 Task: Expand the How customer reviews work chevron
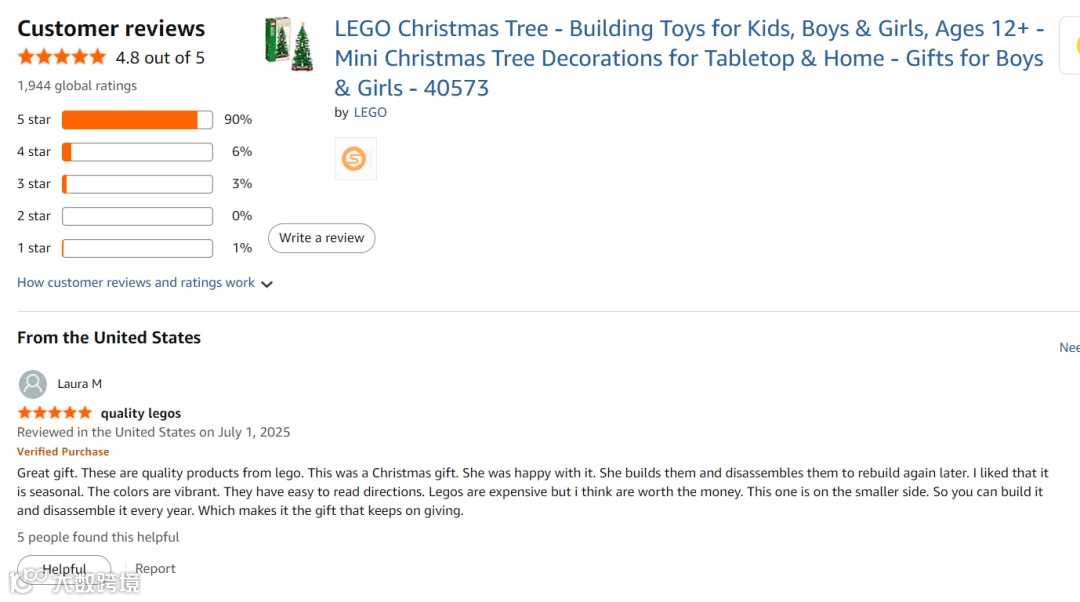click(267, 284)
